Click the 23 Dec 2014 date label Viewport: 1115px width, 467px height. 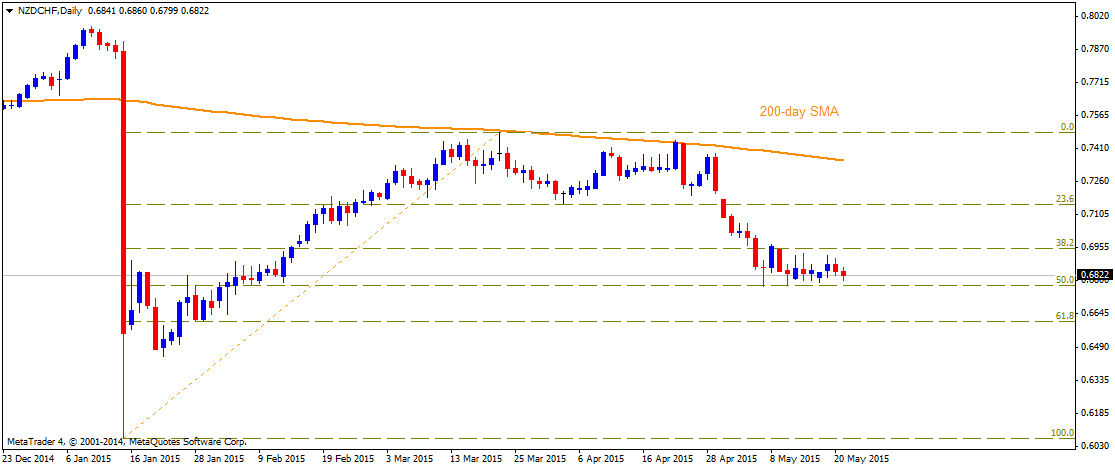30,459
